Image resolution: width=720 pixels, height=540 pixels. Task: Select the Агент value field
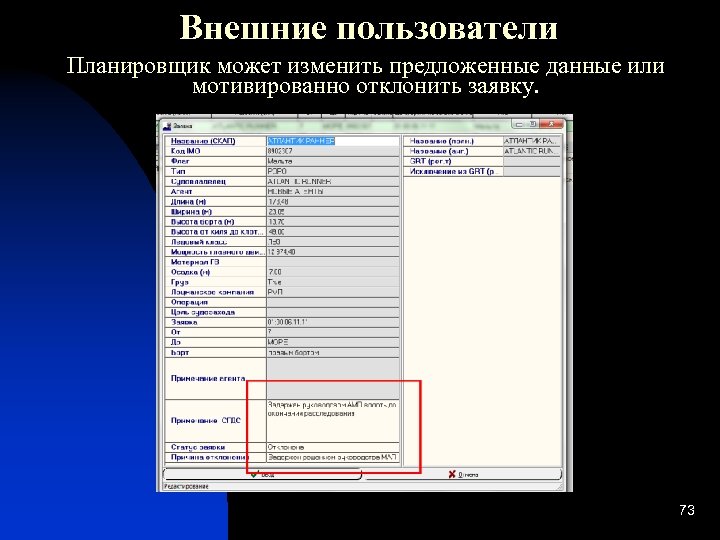tap(333, 191)
